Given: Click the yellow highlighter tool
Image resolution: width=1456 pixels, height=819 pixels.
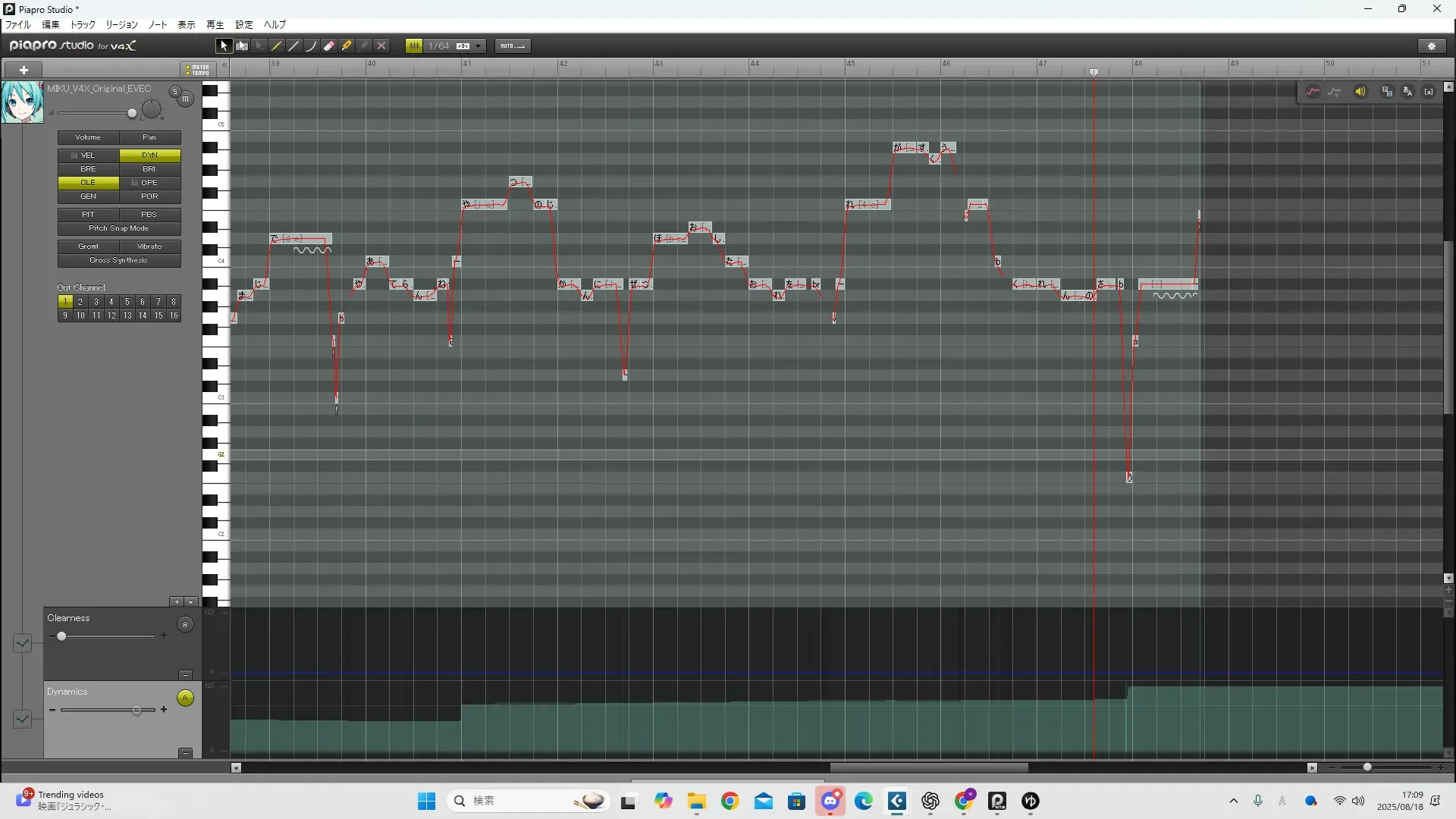Looking at the screenshot, I should pyautogui.click(x=347, y=46).
